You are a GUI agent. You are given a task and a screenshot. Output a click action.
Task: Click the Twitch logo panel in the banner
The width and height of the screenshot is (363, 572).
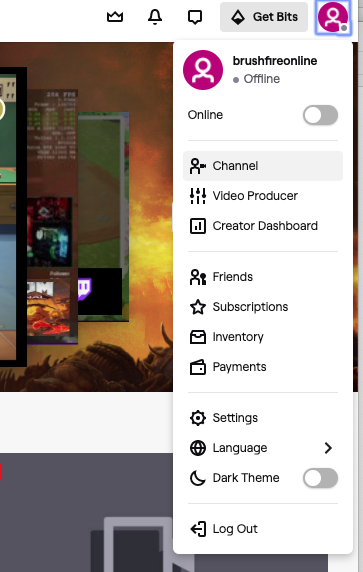coord(100,291)
